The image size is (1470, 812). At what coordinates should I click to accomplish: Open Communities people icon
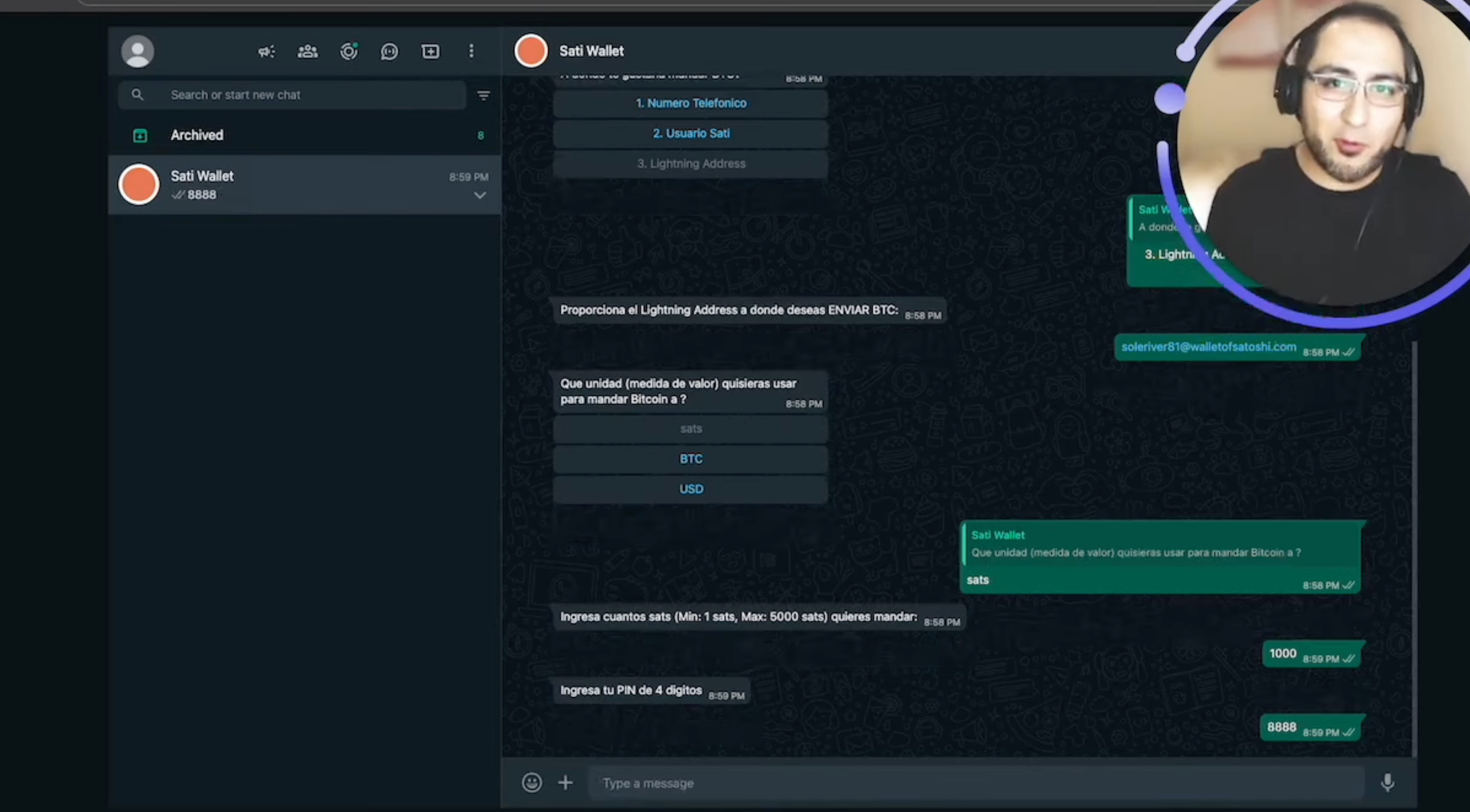tap(308, 52)
